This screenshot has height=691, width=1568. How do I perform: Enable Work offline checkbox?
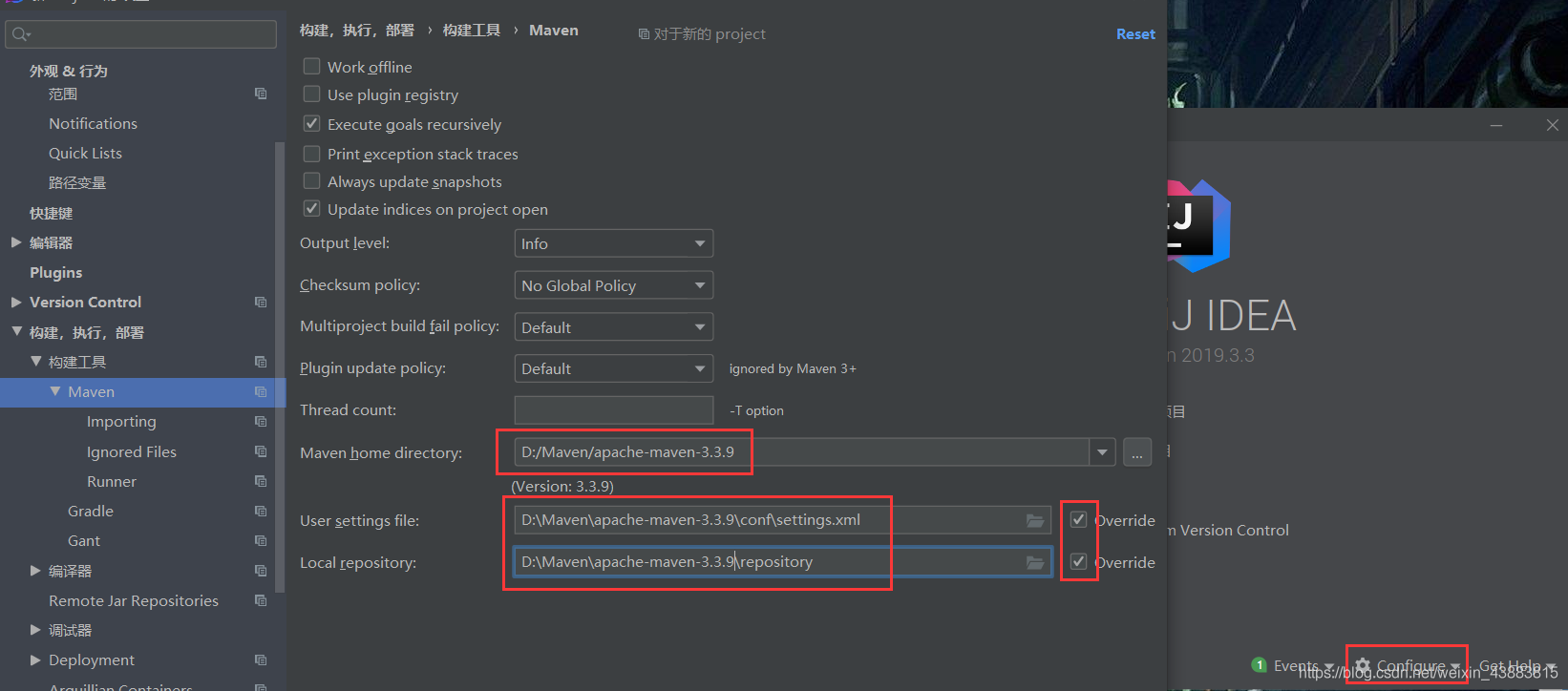311,67
